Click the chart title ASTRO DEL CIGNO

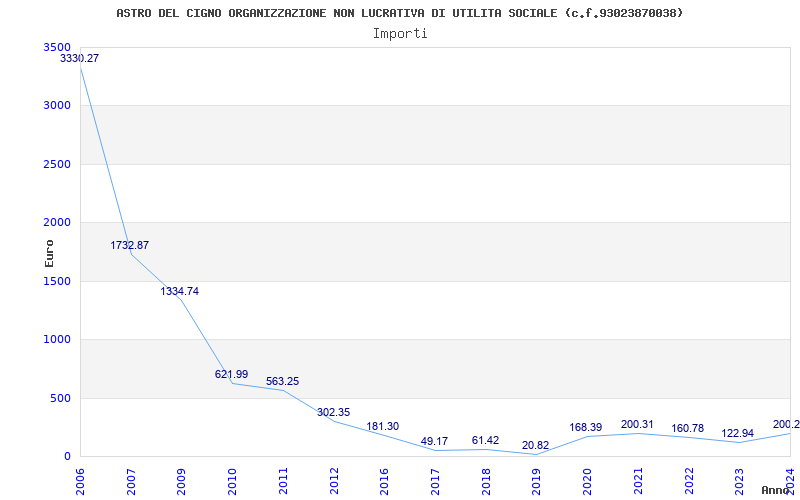pos(399,13)
